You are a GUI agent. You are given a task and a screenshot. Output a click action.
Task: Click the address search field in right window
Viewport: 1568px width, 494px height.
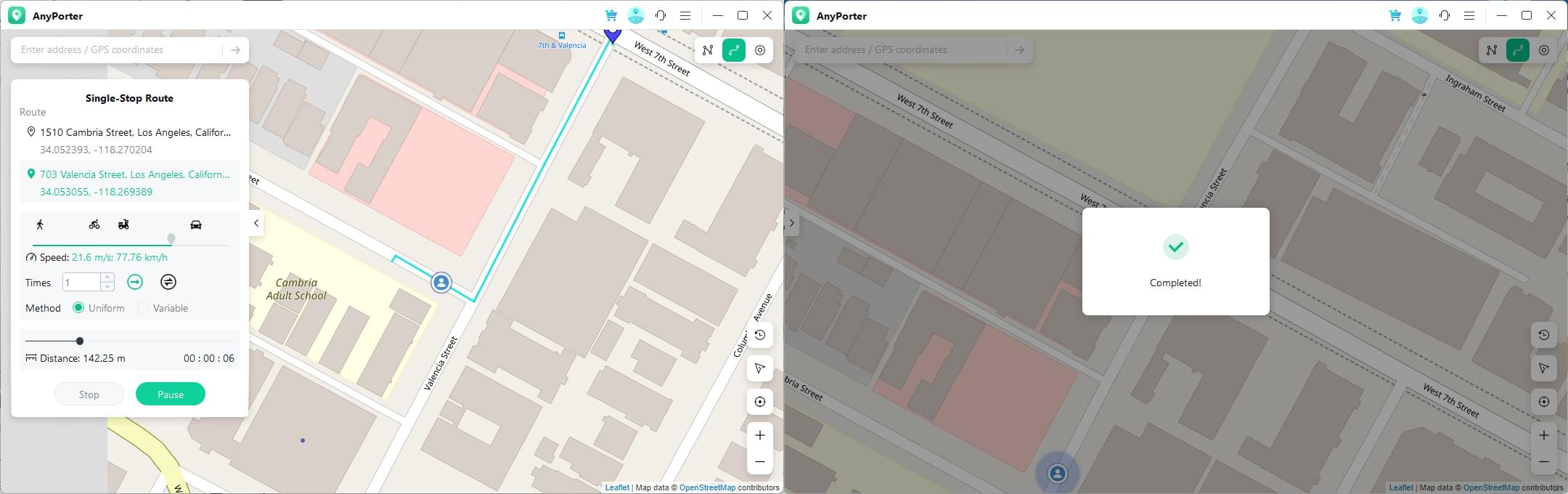[904, 50]
